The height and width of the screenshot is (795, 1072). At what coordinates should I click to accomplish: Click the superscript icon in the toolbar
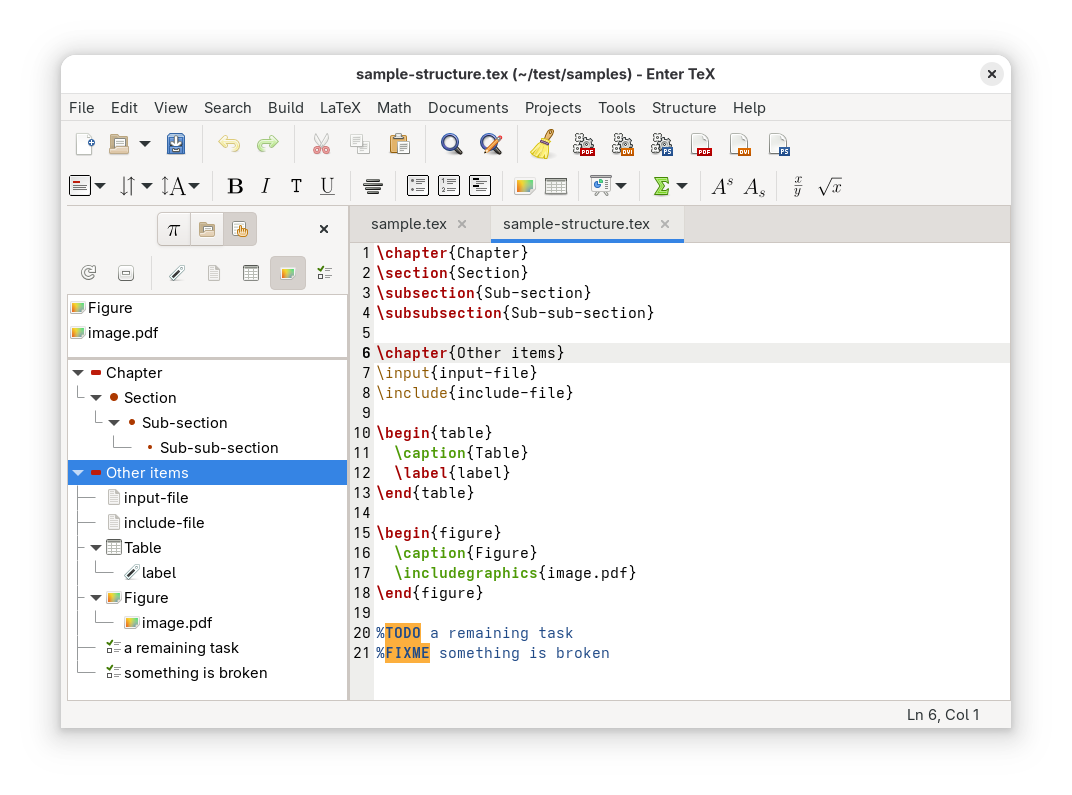(722, 186)
